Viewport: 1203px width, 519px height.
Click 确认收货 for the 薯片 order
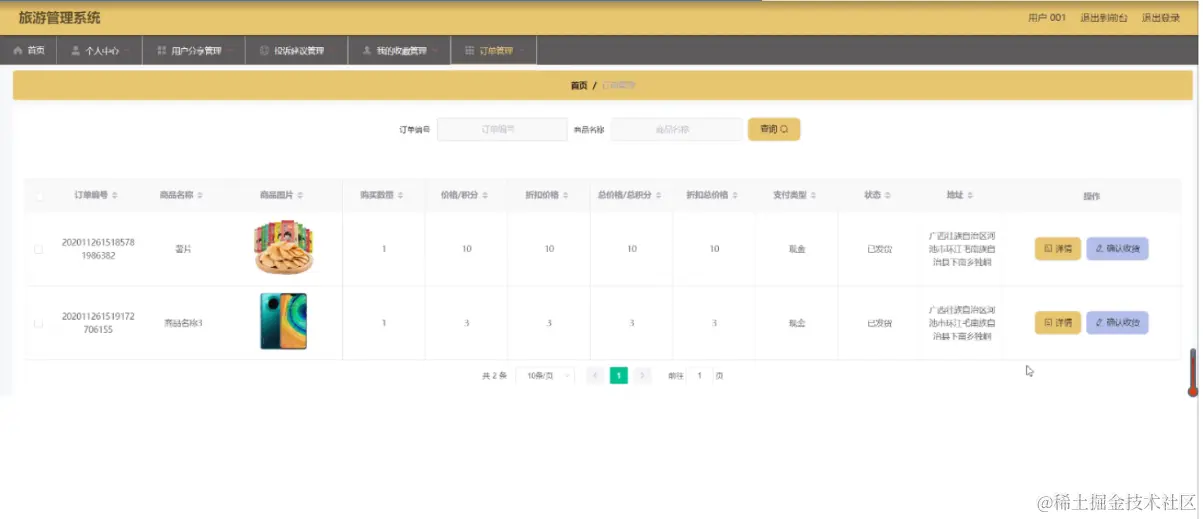tap(1117, 248)
